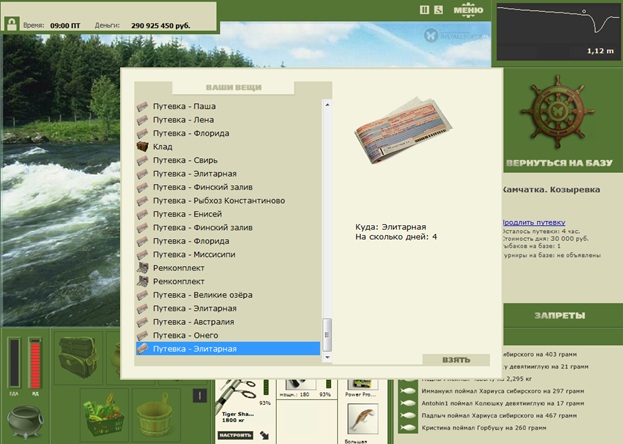Pause the game with the pause icon
This screenshot has height=444, width=623.
[x=424, y=10]
